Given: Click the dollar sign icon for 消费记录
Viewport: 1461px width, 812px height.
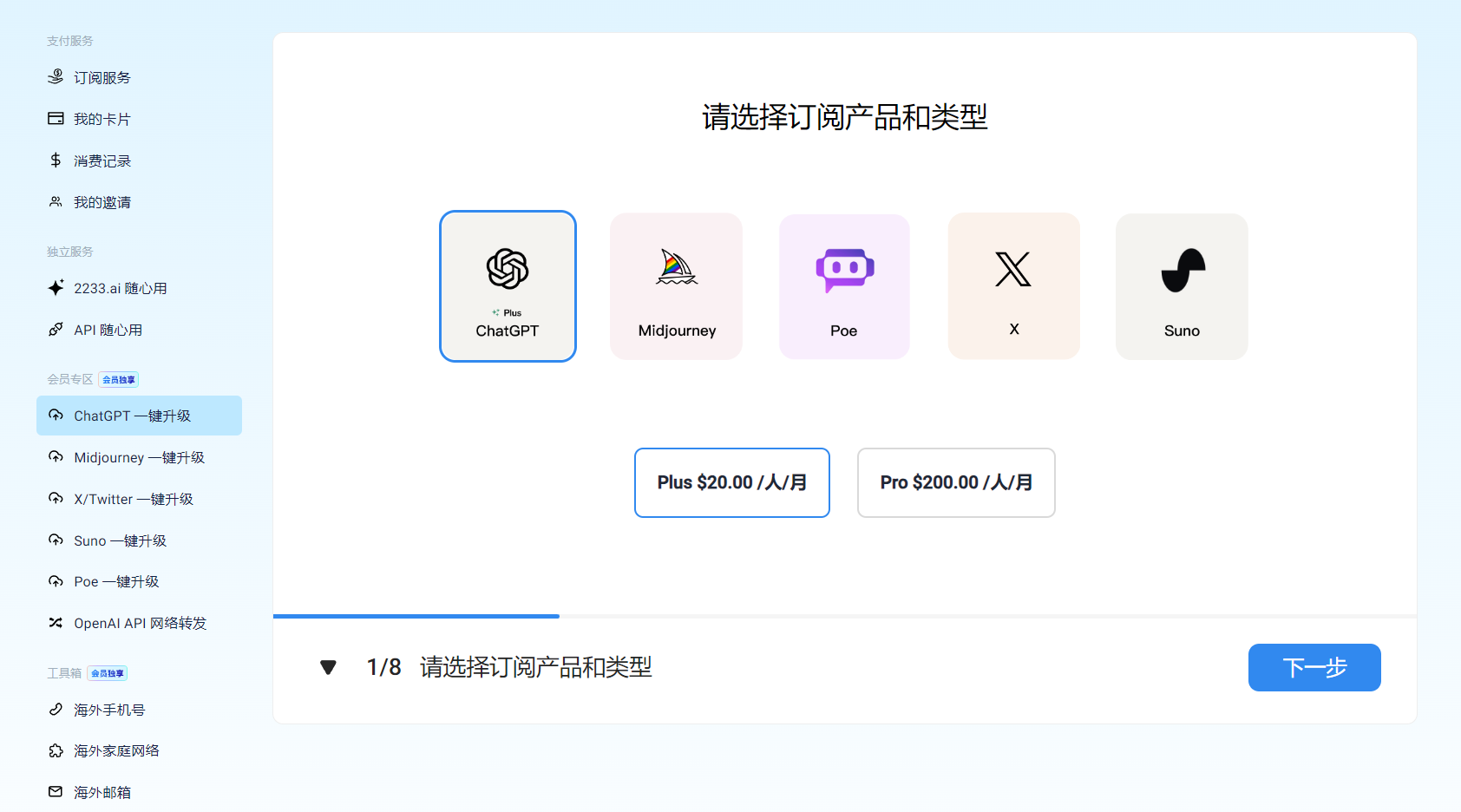Looking at the screenshot, I should (56, 160).
